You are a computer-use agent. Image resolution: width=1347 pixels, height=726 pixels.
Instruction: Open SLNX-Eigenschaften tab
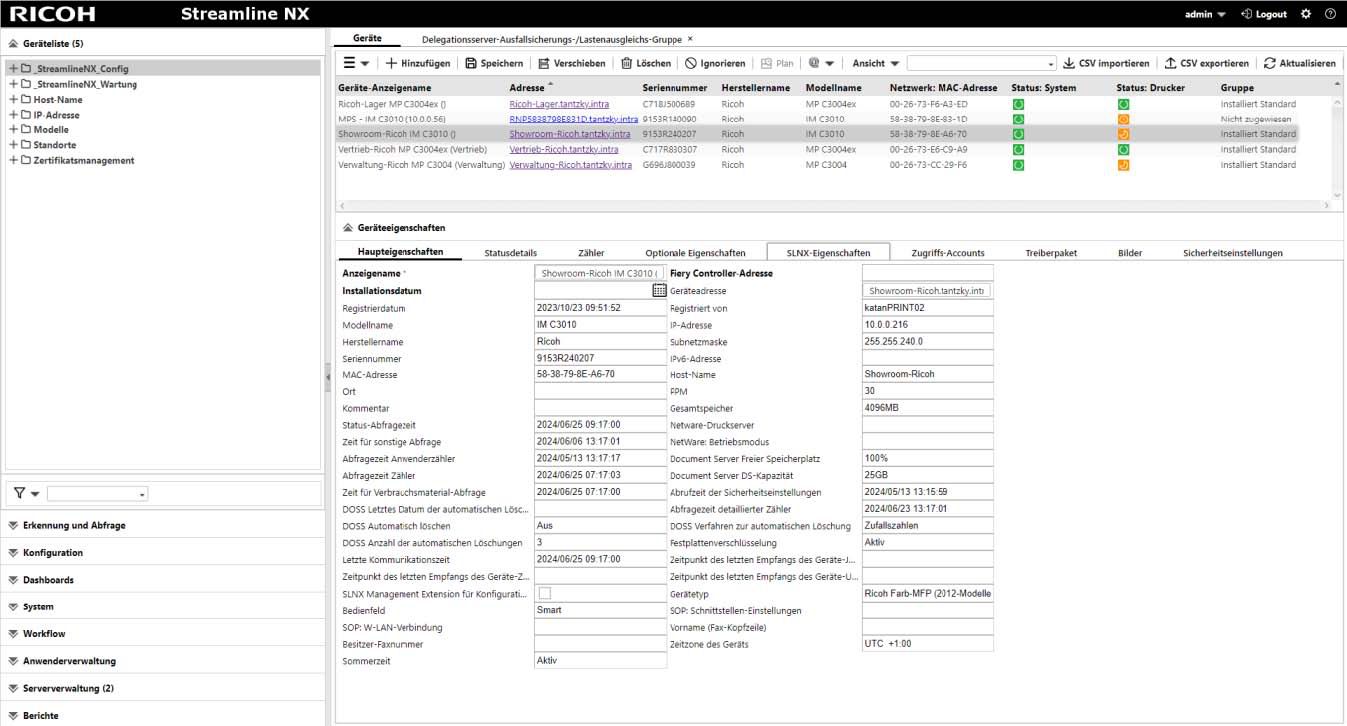828,252
